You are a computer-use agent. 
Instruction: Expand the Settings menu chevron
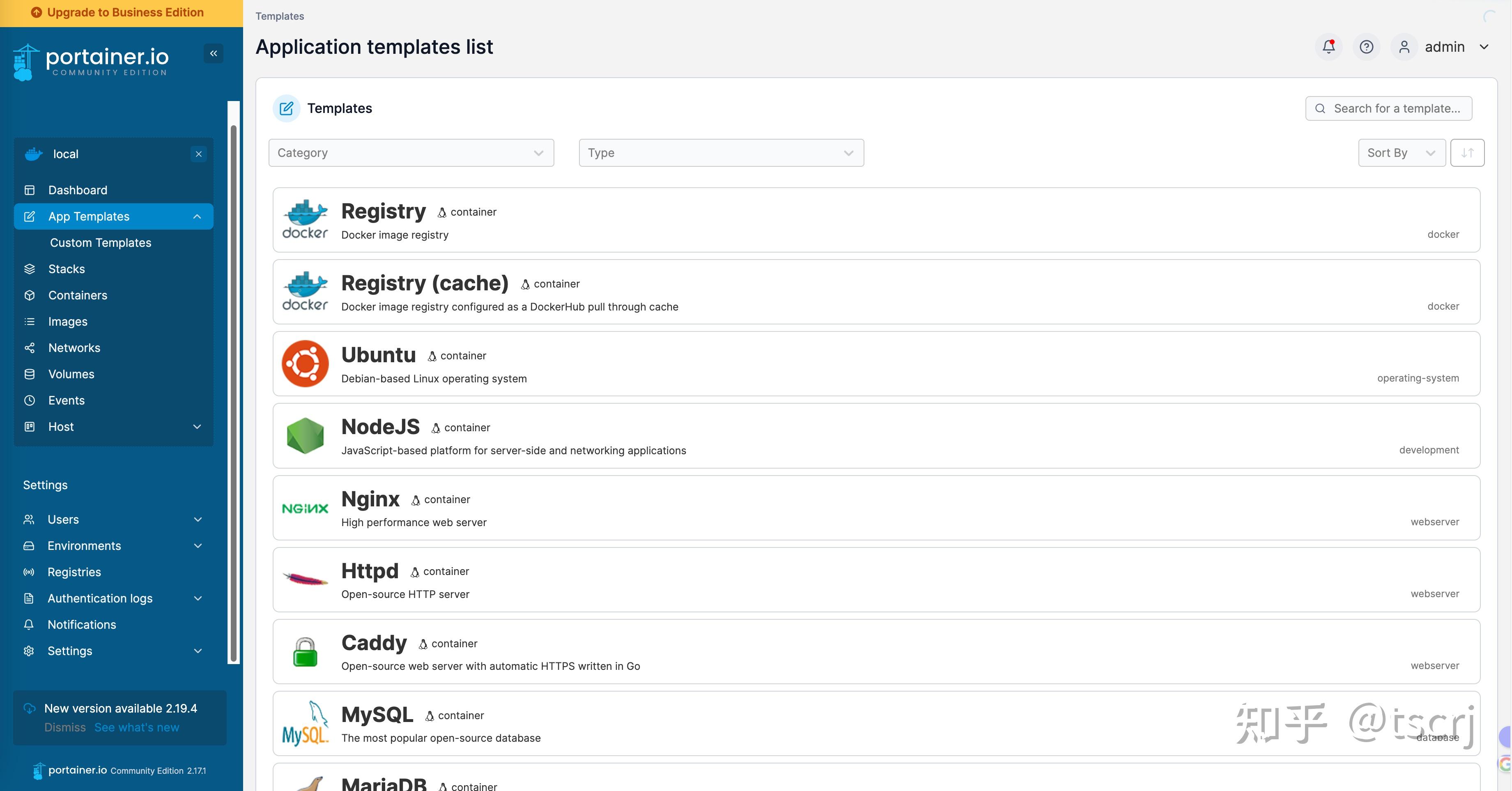pos(198,651)
